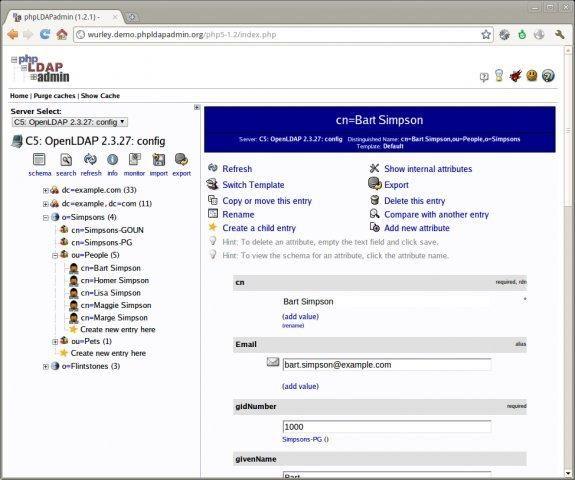Expand the o=Flintstones tree node
575x480 pixels.
pos(45,366)
